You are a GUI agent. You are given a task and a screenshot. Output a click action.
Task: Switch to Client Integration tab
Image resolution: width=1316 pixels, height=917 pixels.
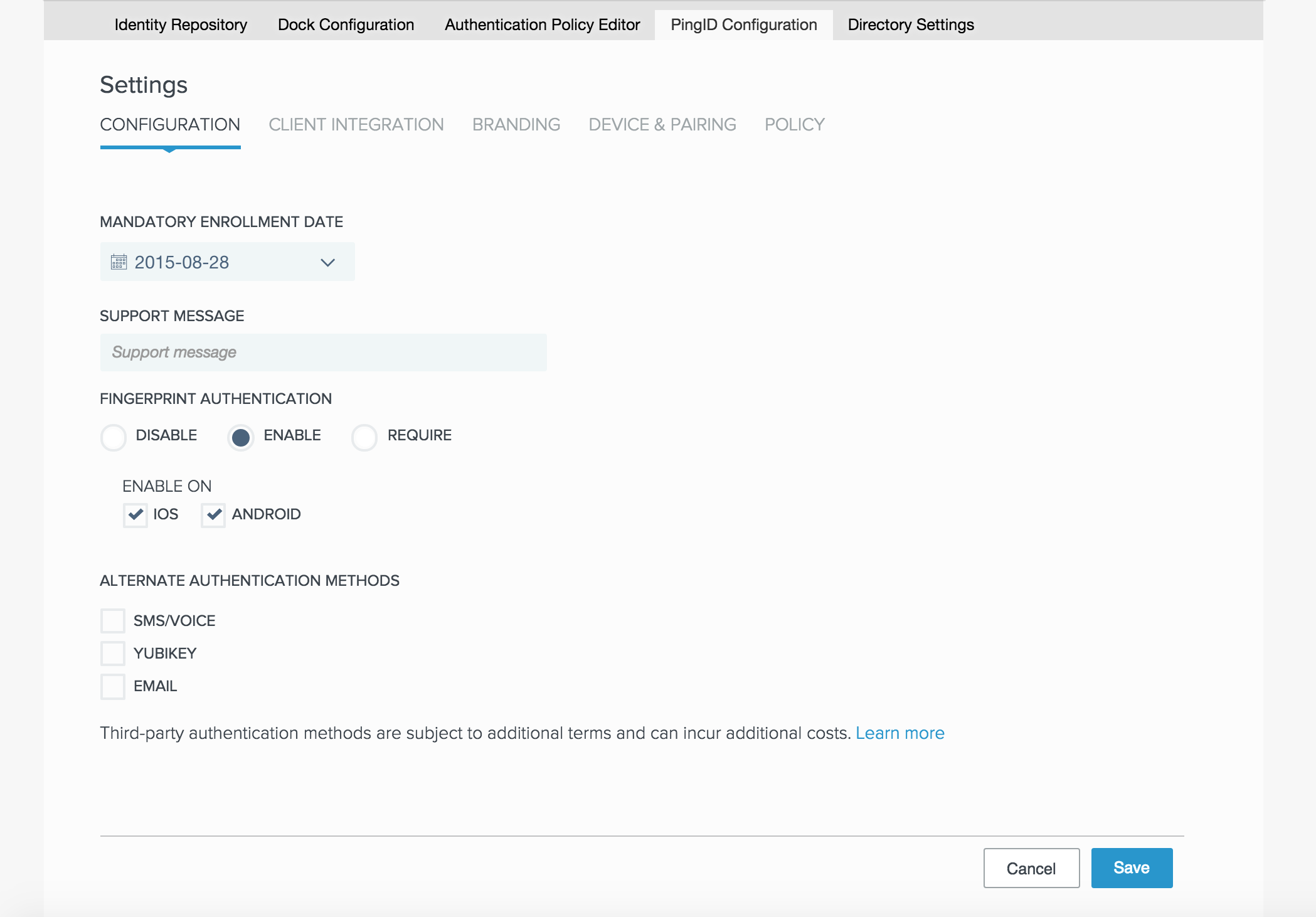coord(356,125)
